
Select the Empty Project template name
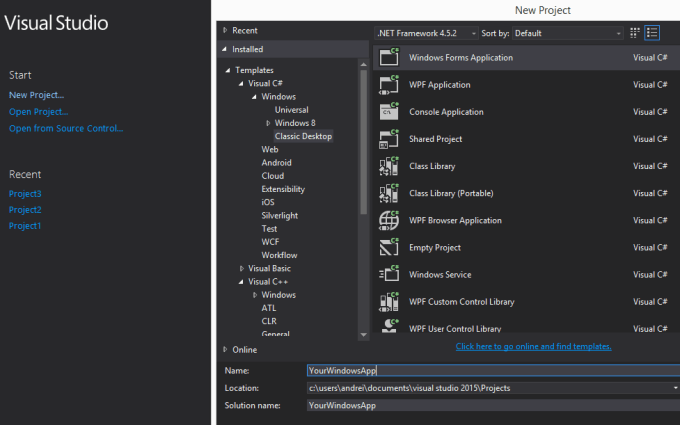(435, 248)
